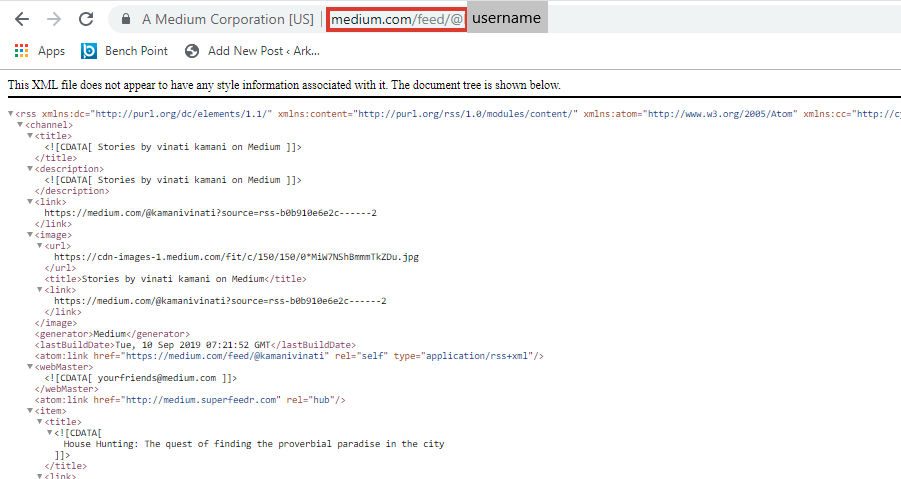Screen dimensions: 901x479
Task: Reload the page with the refresh icon
Action: [x=86, y=19]
